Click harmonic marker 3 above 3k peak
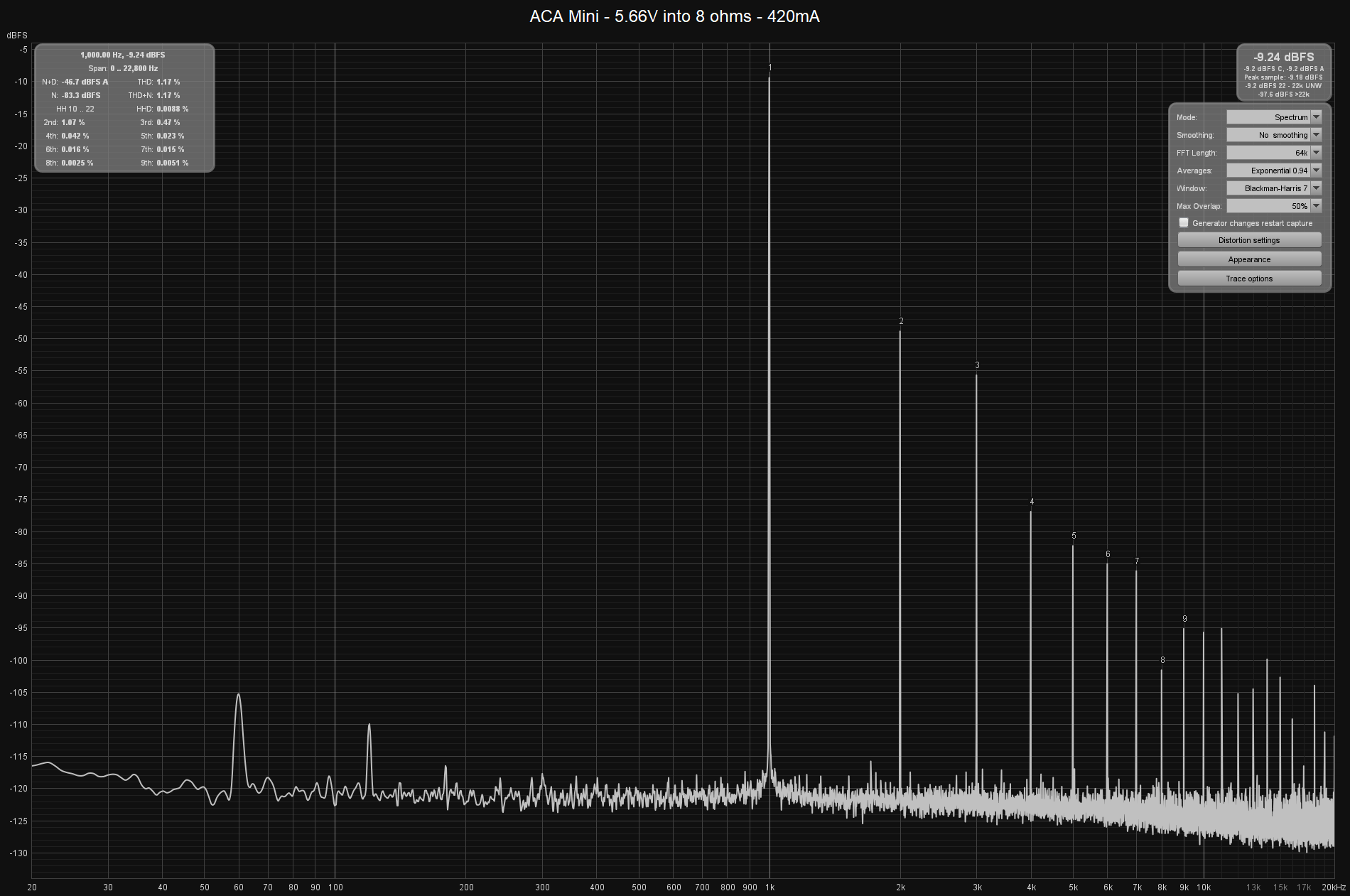 pyautogui.click(x=977, y=365)
